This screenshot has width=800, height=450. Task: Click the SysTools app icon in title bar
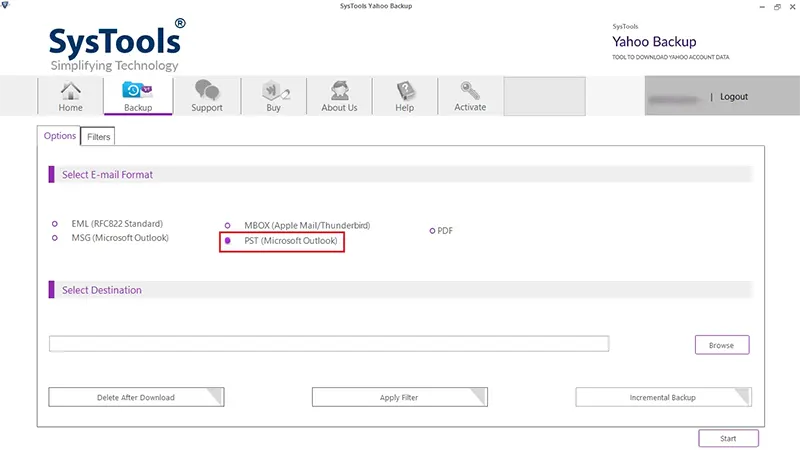(6, 5)
